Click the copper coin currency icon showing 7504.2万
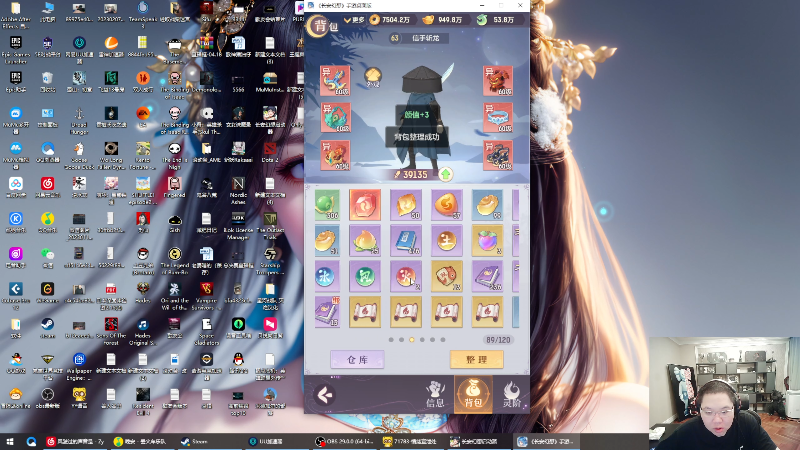This screenshot has height=450, width=800. (x=374, y=19)
